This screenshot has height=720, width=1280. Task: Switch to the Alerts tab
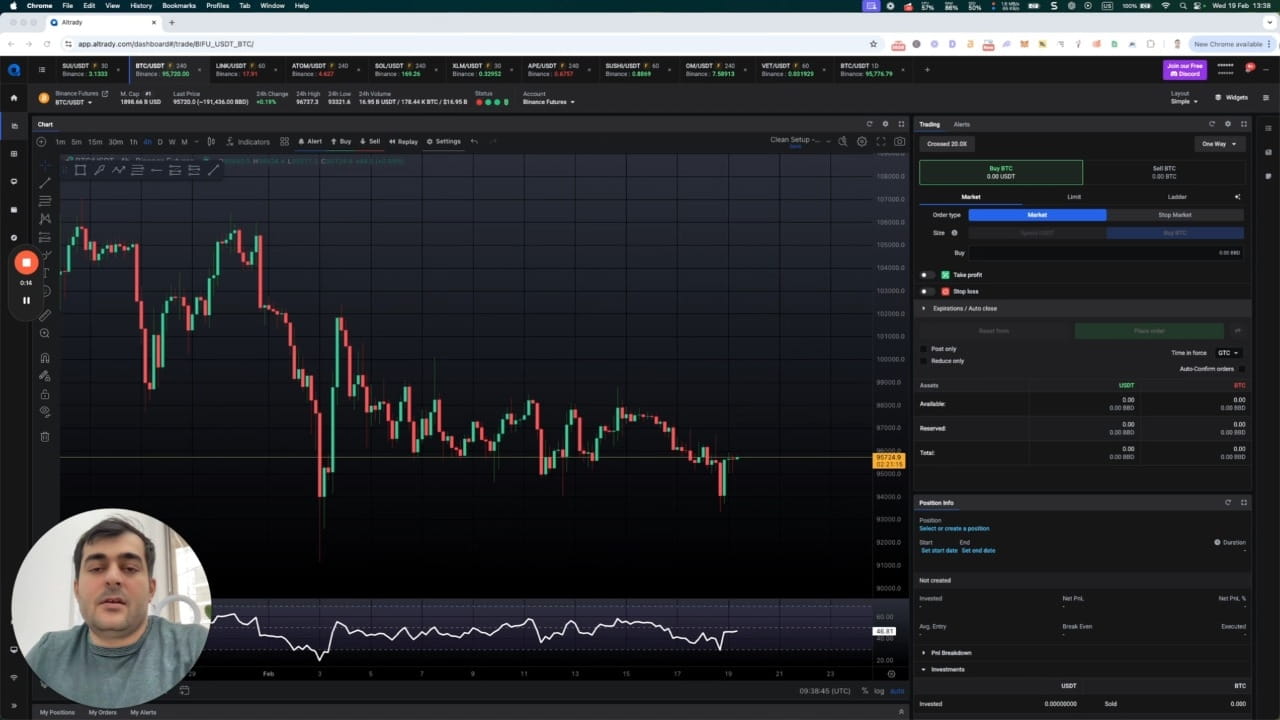[961, 124]
